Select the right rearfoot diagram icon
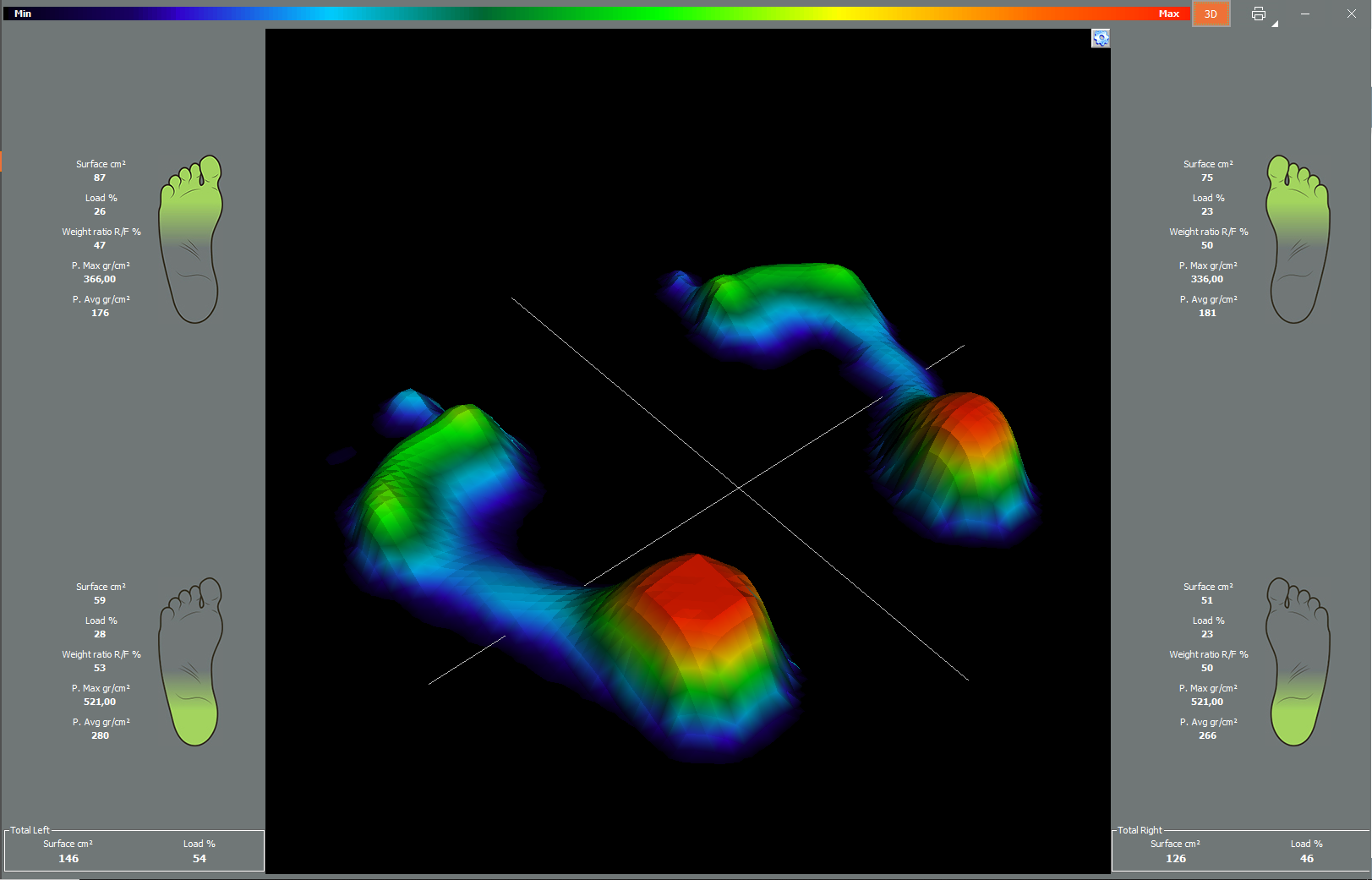Viewport: 1372px width, 880px height. click(x=1298, y=661)
